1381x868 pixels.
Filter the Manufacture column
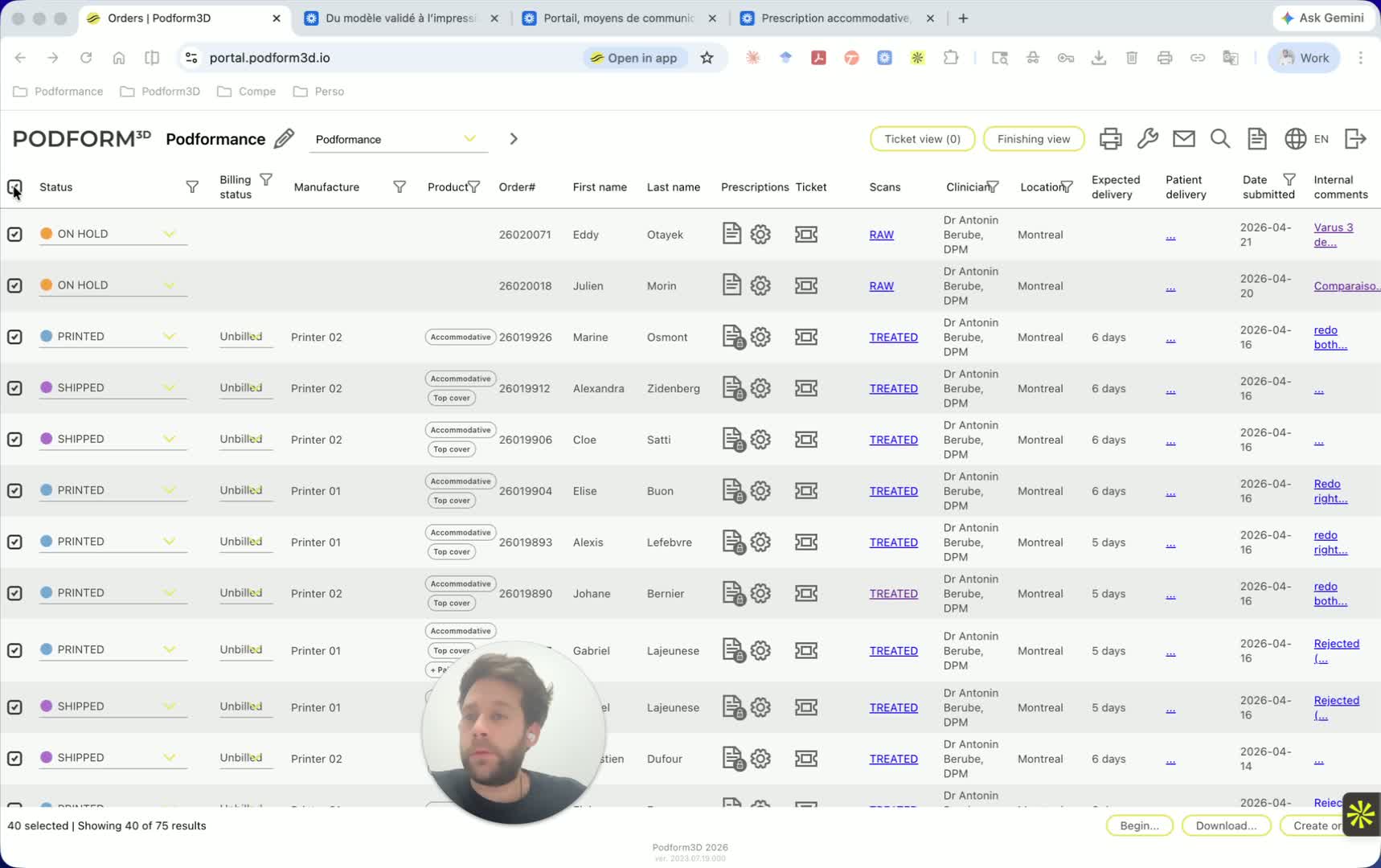(400, 187)
